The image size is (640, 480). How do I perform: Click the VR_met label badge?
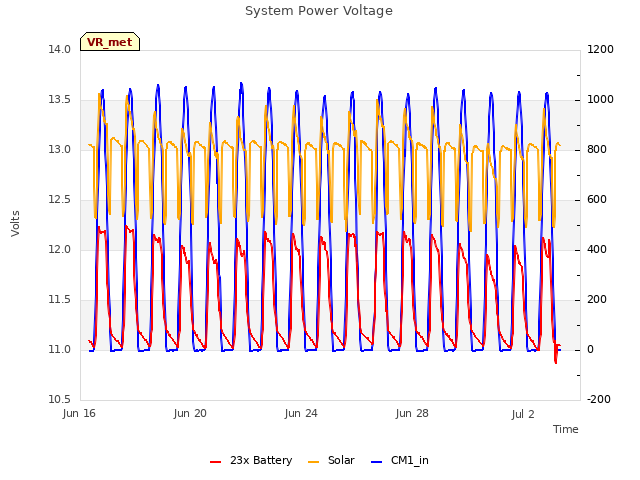click(x=110, y=42)
